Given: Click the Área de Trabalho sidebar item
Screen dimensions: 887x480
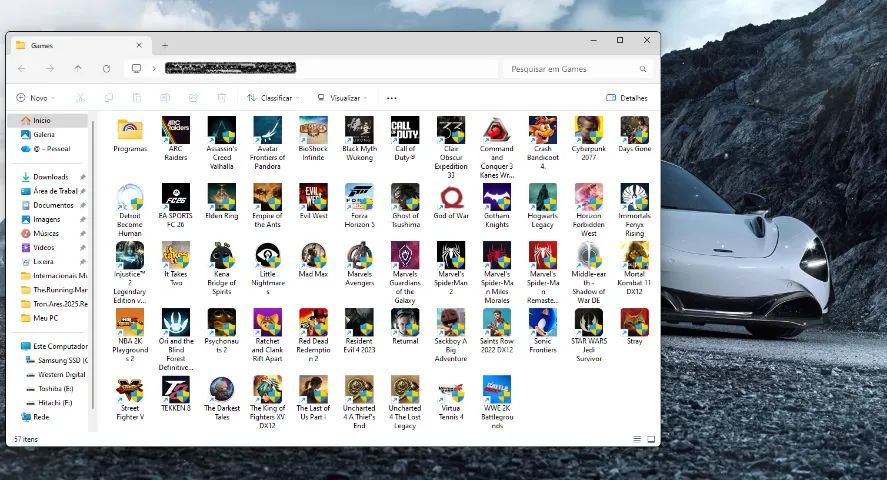Looking at the screenshot, I should (48, 191).
